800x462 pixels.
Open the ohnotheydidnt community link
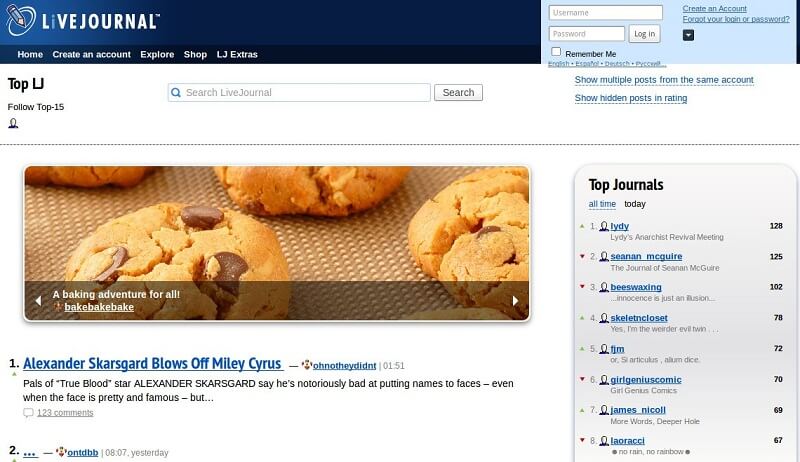pyautogui.click(x=344, y=366)
